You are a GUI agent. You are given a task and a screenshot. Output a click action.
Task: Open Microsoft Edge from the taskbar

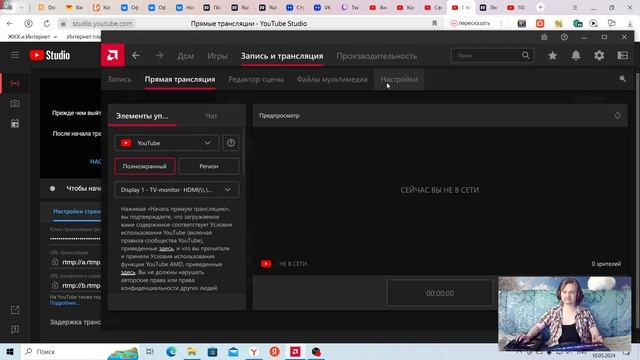(171, 351)
